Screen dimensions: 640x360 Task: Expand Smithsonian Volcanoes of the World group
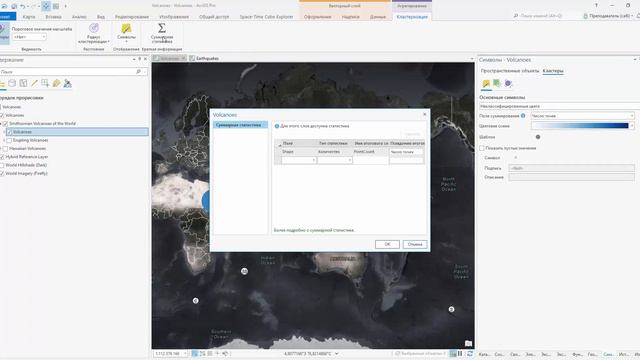pyautogui.click(x=1, y=124)
